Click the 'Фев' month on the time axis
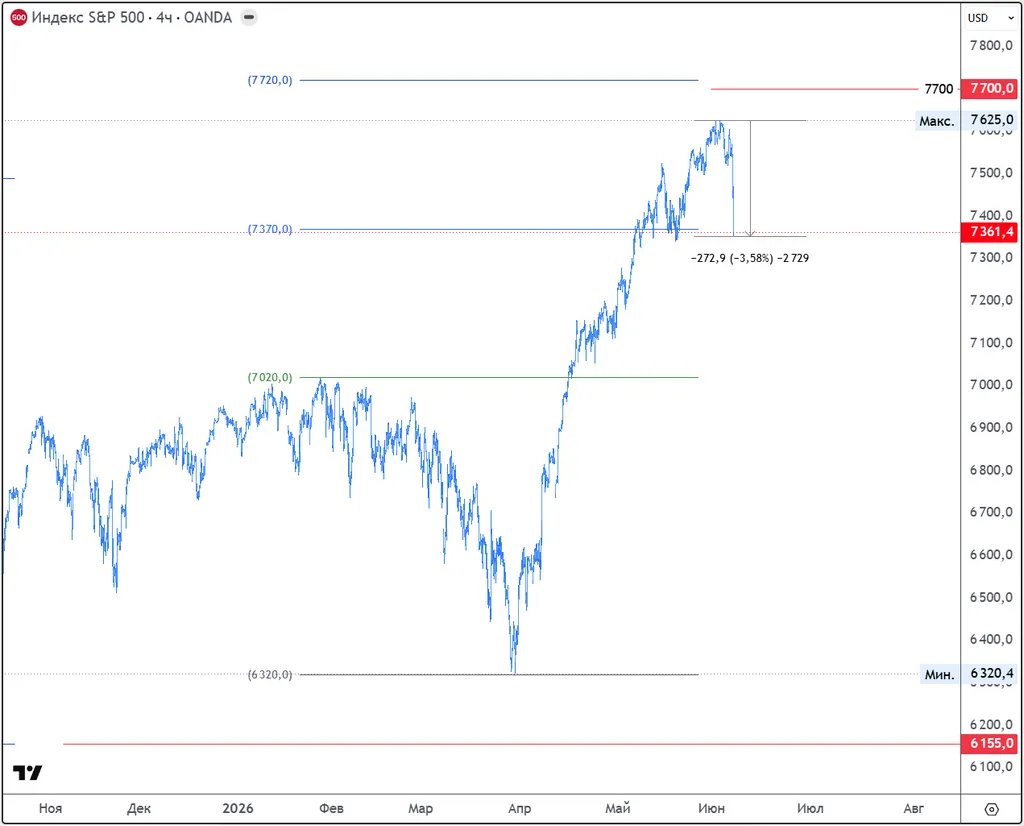 coord(331,808)
